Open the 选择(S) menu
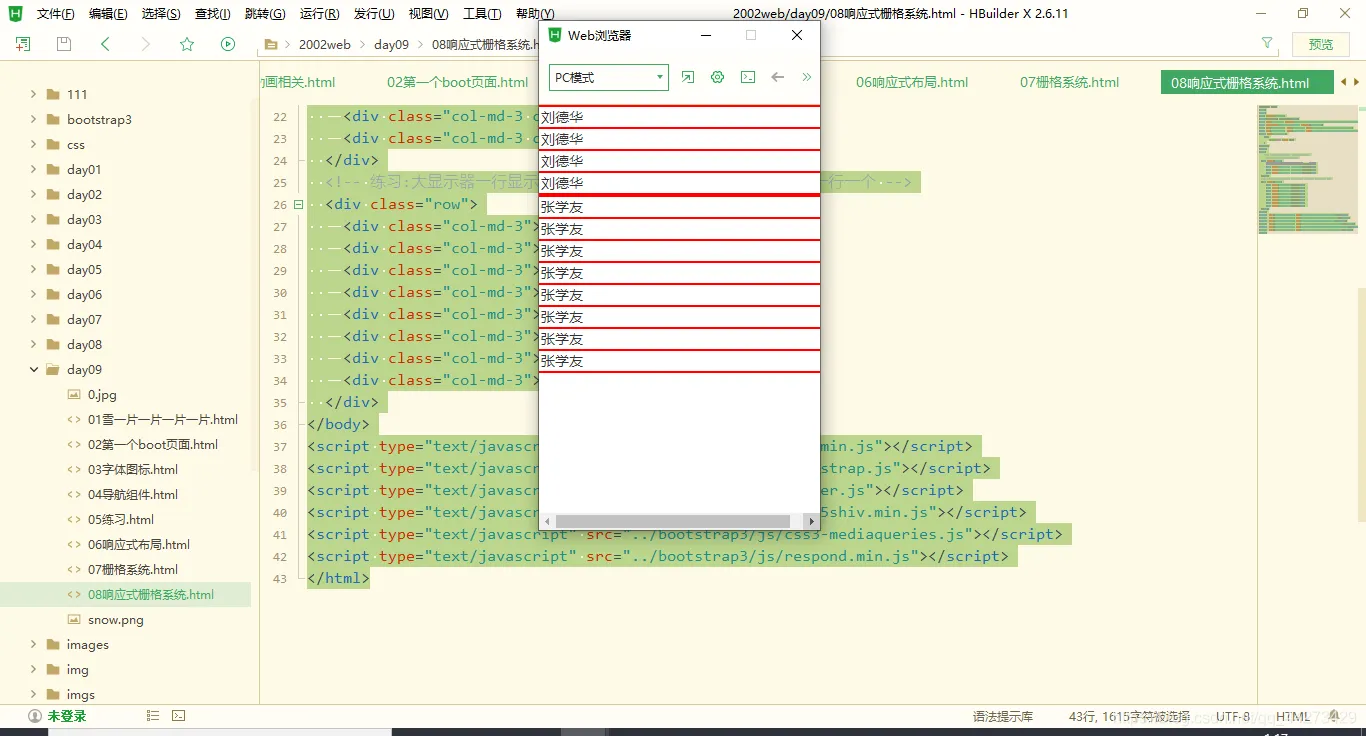The width and height of the screenshot is (1366, 736). 161,14
